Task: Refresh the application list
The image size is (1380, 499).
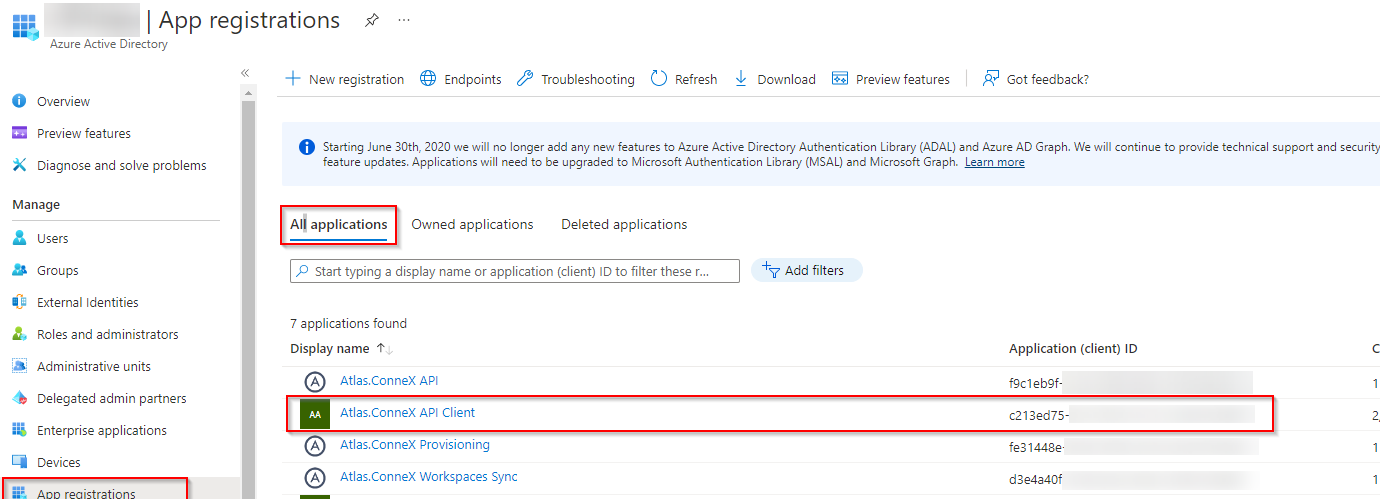Action: [x=684, y=79]
